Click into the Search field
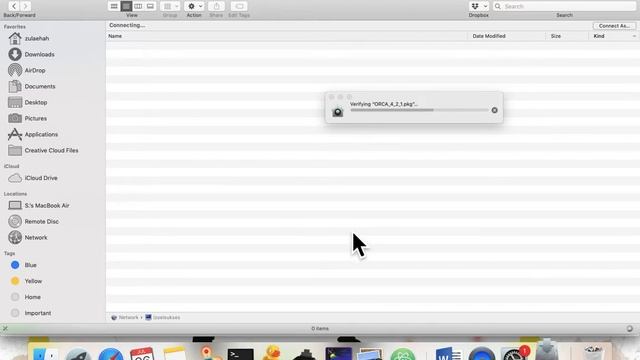This screenshot has height=360, width=640. click(564, 6)
